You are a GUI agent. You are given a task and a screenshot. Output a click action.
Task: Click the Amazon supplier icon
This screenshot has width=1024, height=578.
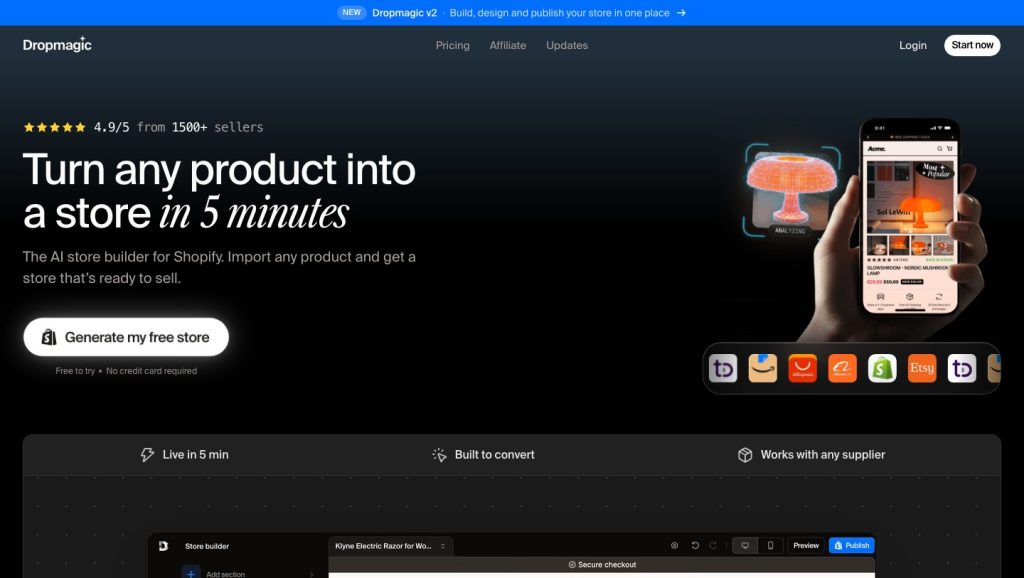click(763, 368)
